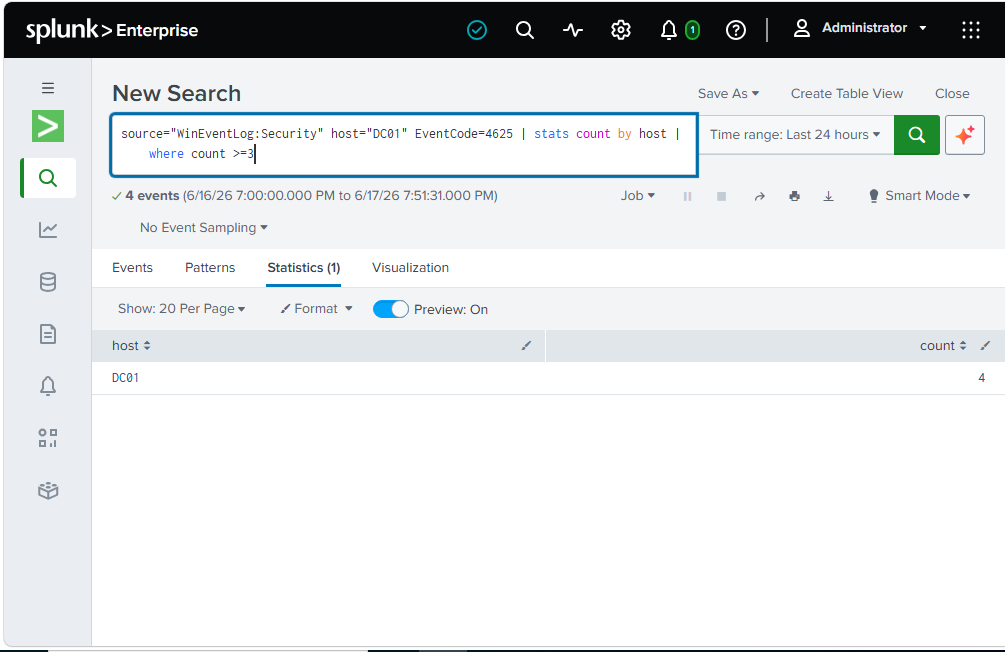
Task: Open the activity pulse icon
Action: (572, 29)
